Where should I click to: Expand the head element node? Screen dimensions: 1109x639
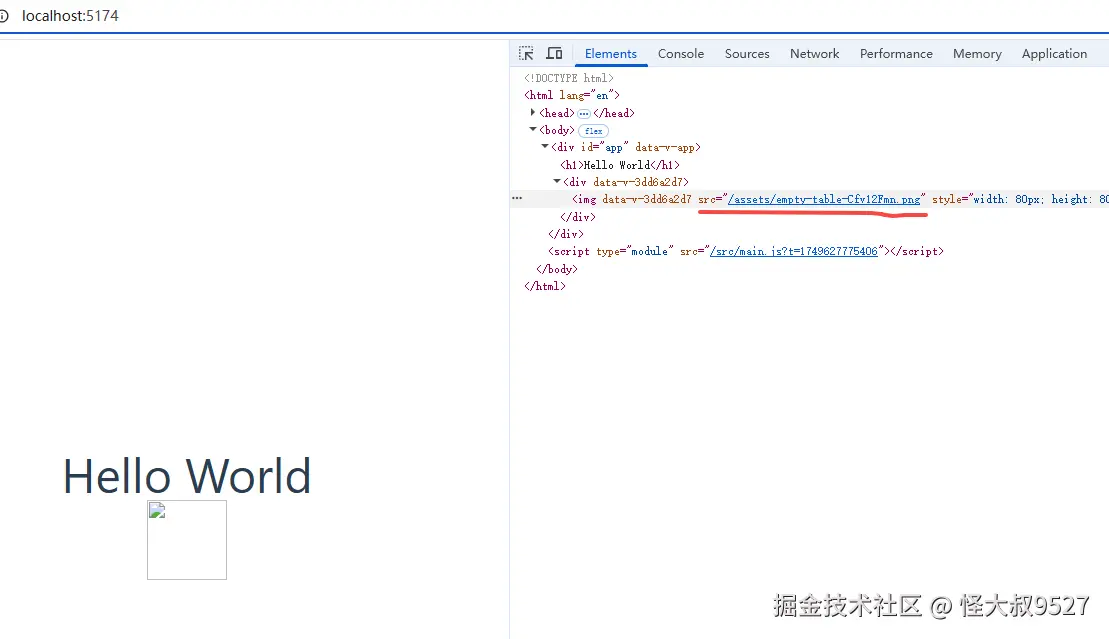[533, 113]
